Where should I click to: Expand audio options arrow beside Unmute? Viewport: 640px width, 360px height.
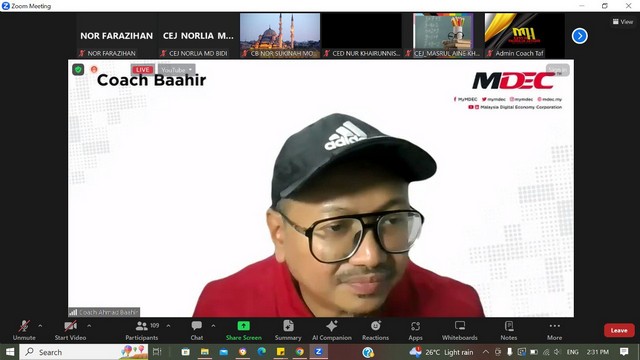pyautogui.click(x=40, y=326)
